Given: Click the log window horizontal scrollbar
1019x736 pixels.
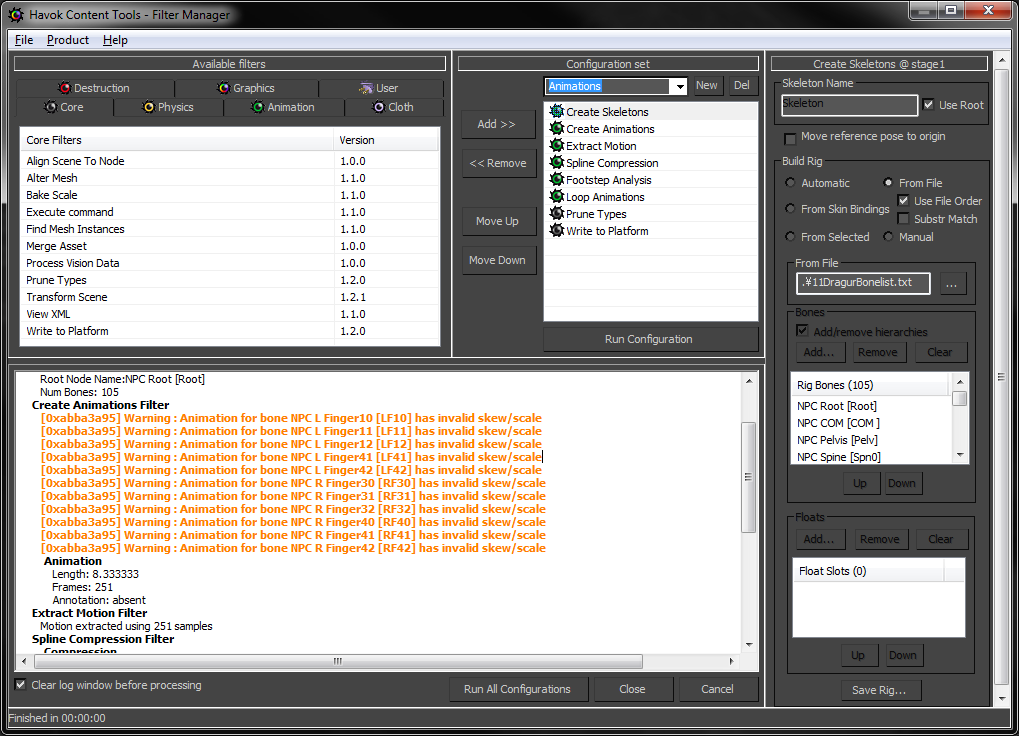Looking at the screenshot, I should (x=339, y=661).
